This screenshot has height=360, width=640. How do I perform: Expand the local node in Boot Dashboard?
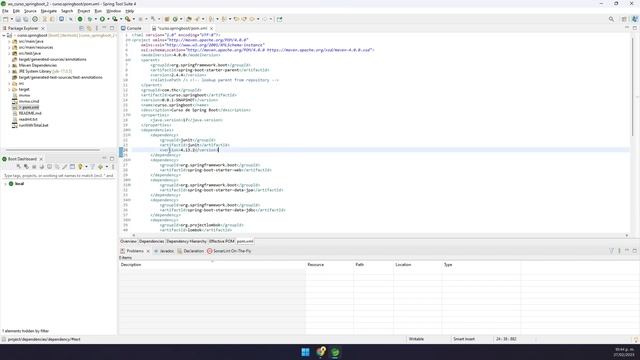5,184
